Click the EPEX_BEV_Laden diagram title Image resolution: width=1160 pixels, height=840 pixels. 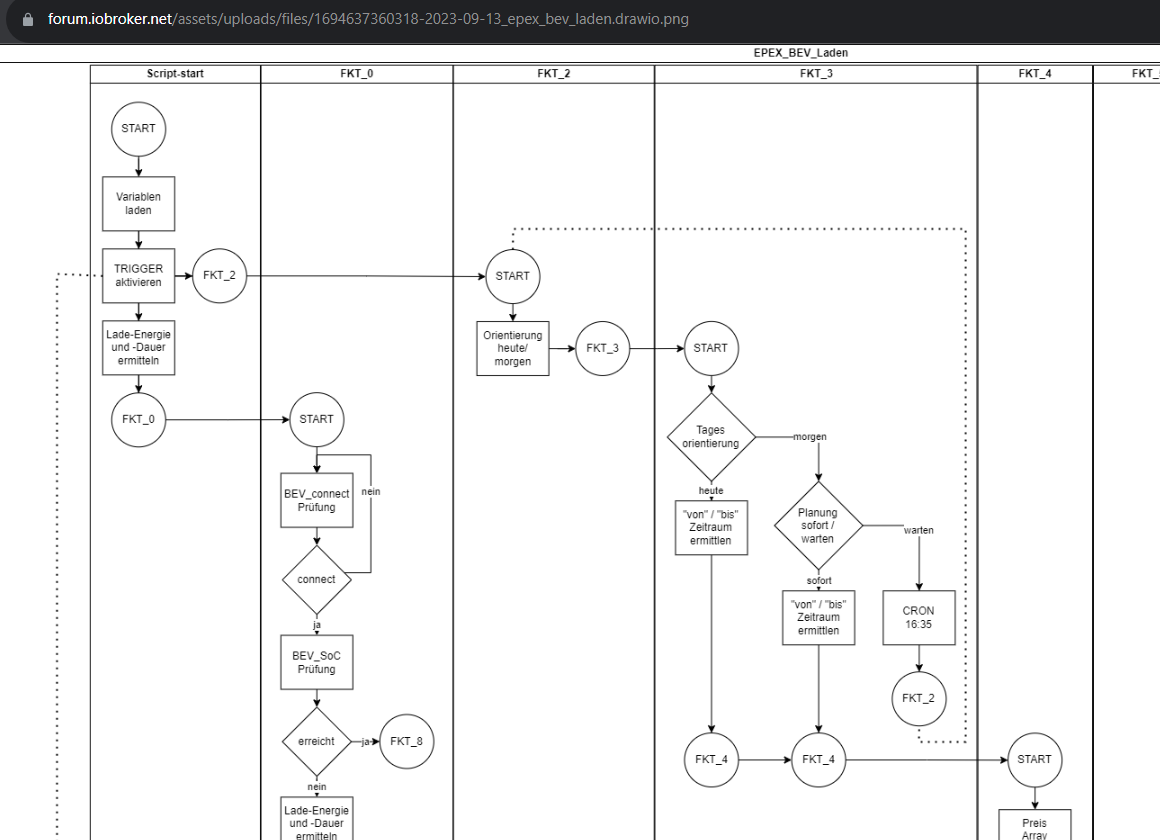click(x=800, y=53)
